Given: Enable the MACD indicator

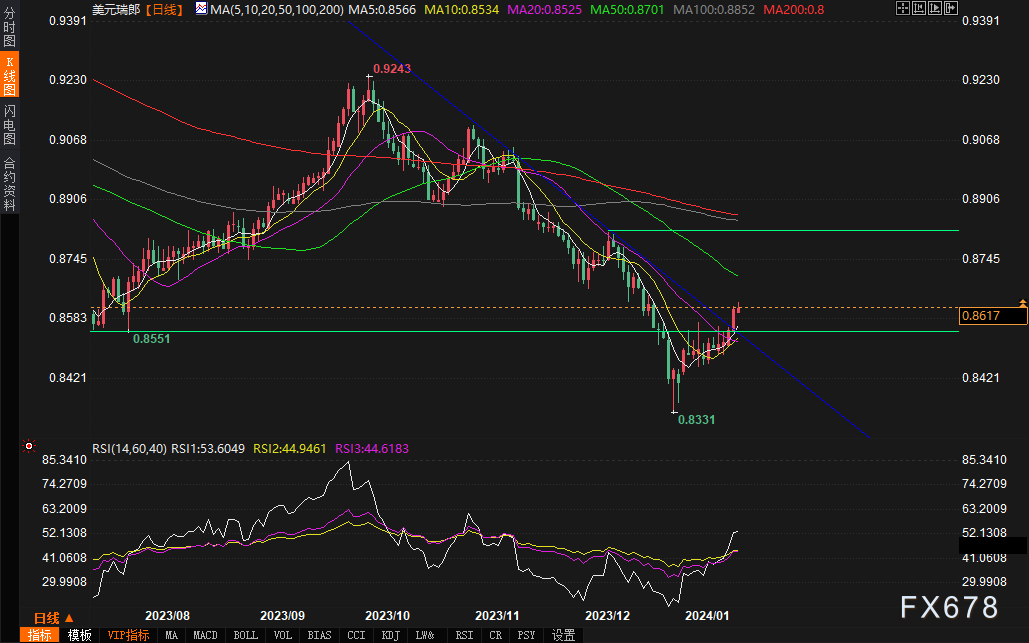Looking at the screenshot, I should (205, 635).
